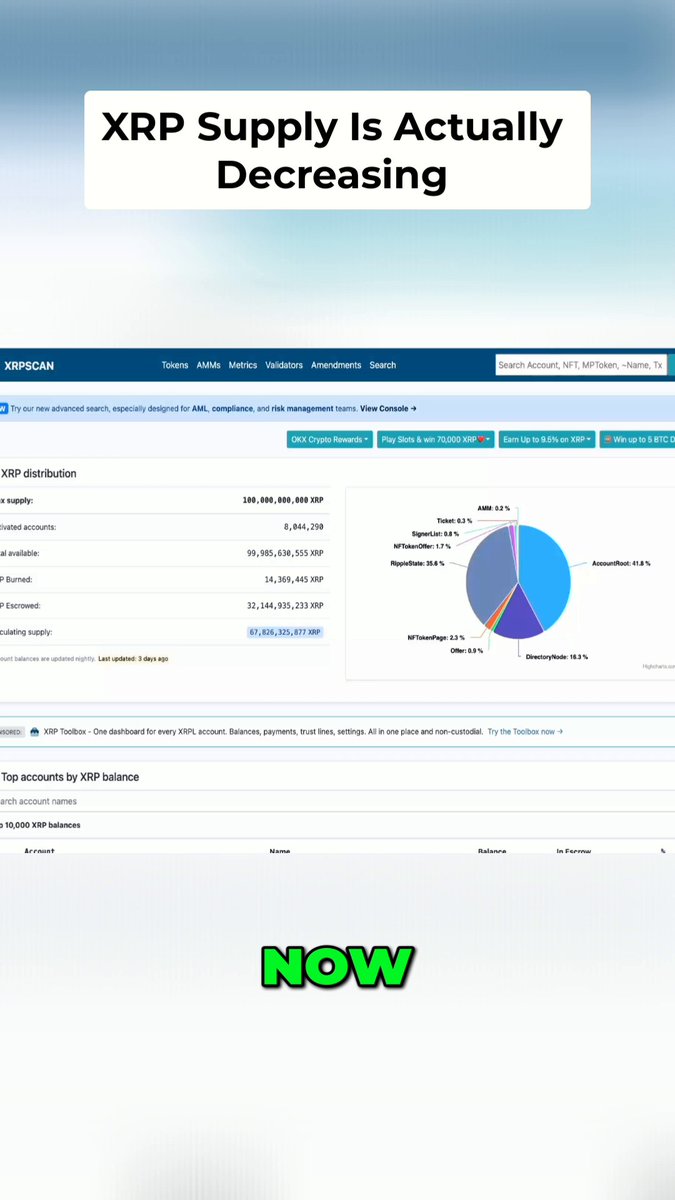Click the XRP Toolbox sponsor icon

(35, 731)
